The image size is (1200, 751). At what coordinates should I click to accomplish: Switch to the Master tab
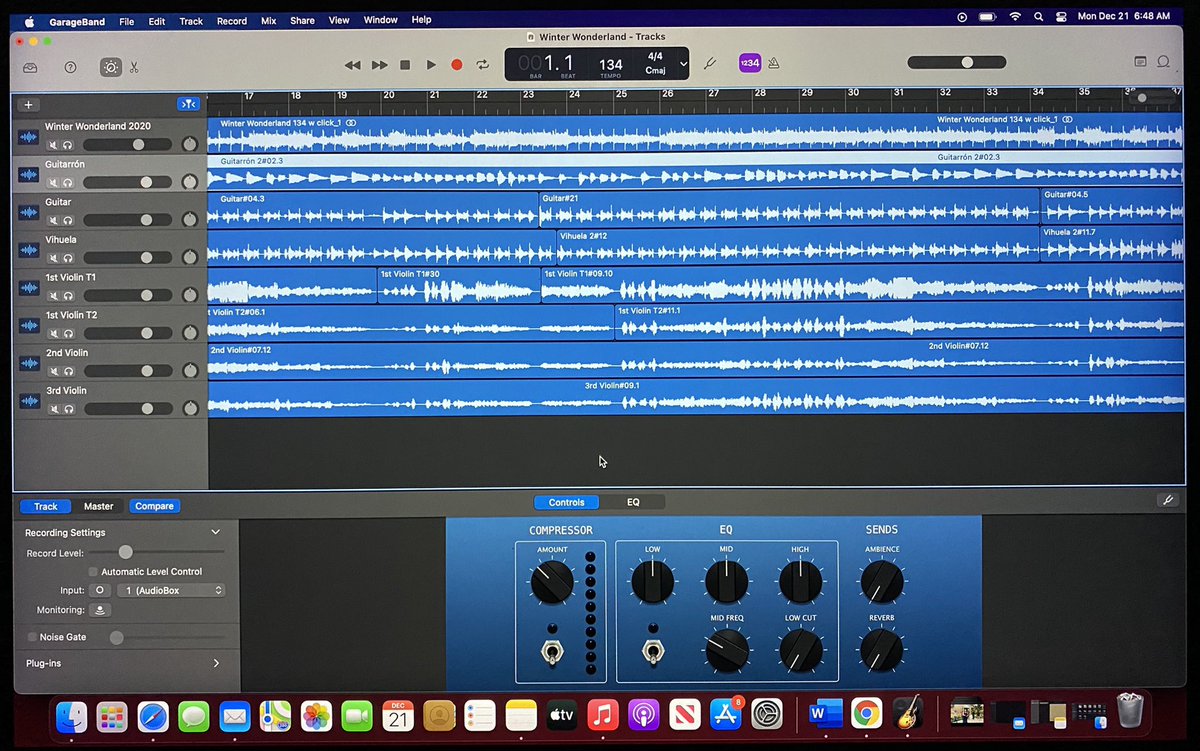coord(99,506)
